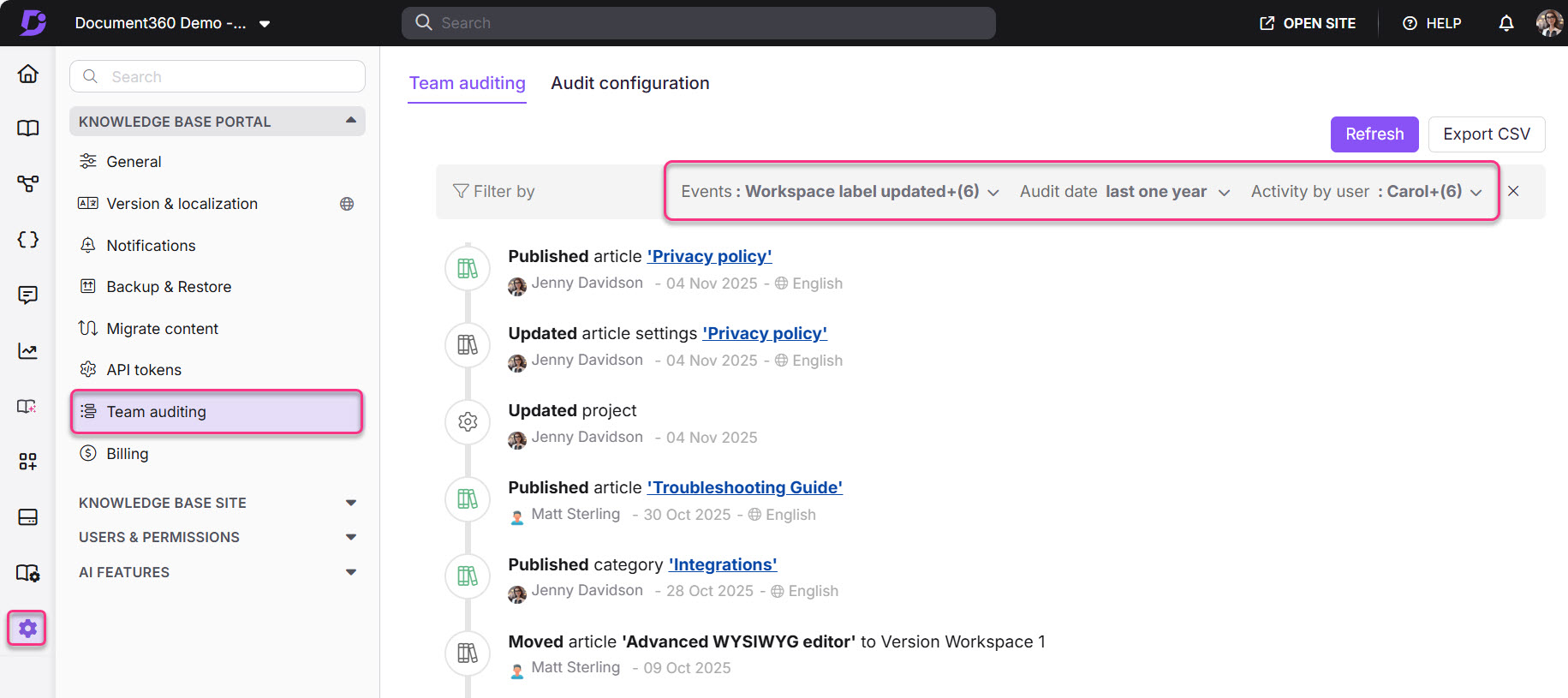Click the Refresh button
The width and height of the screenshot is (1568, 698).
tap(1374, 134)
